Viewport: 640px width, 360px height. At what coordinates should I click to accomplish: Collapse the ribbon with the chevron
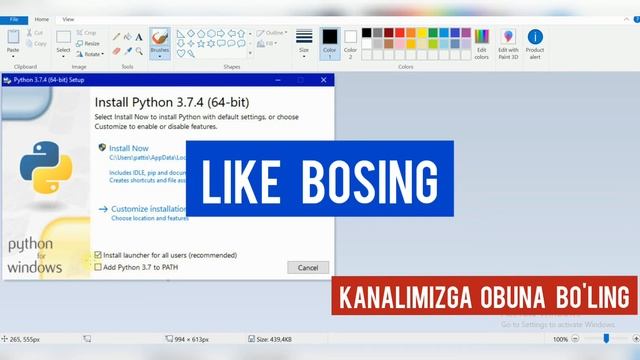click(x=626, y=19)
